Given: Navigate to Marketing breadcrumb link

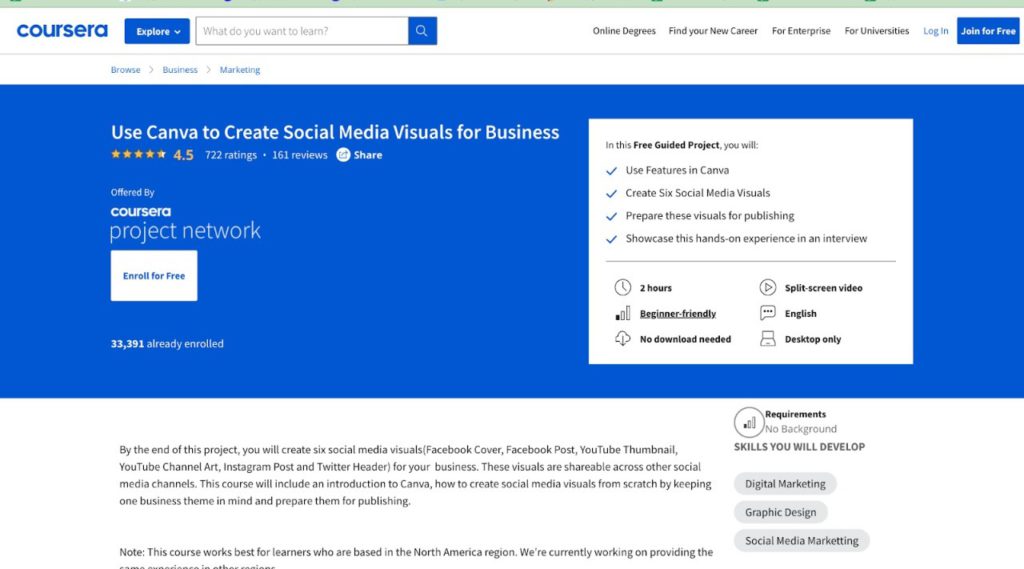Looking at the screenshot, I should (x=240, y=70).
